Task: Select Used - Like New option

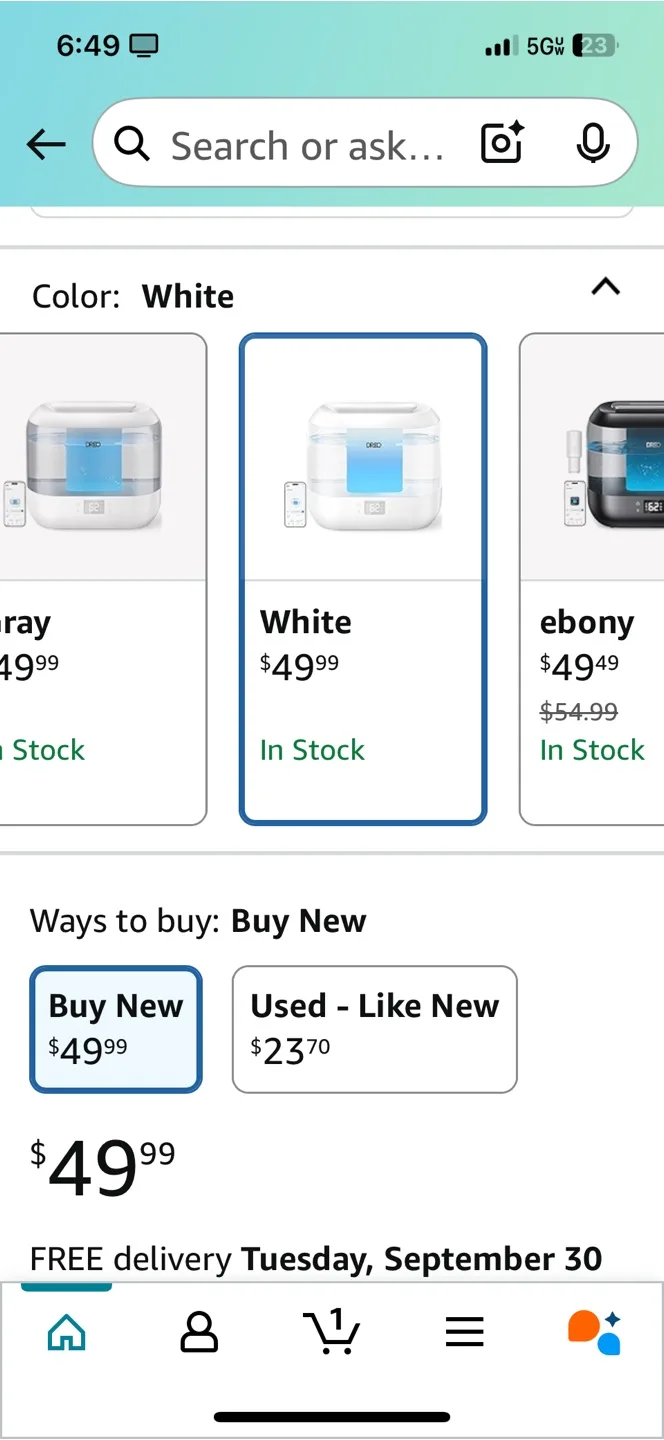Action: point(375,1029)
